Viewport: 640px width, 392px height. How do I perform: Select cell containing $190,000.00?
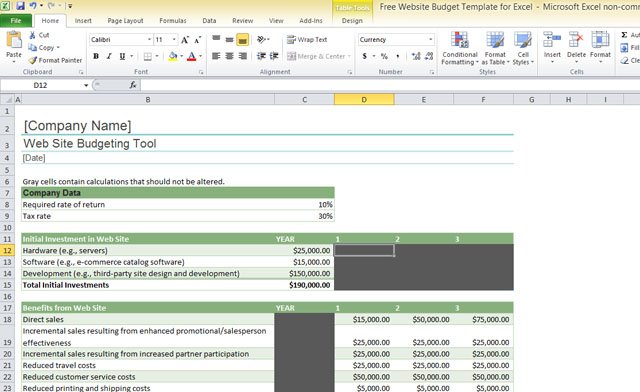click(x=304, y=285)
